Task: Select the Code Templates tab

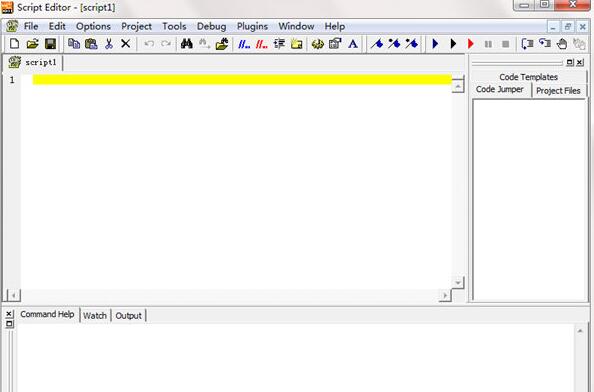Action: tap(528, 77)
